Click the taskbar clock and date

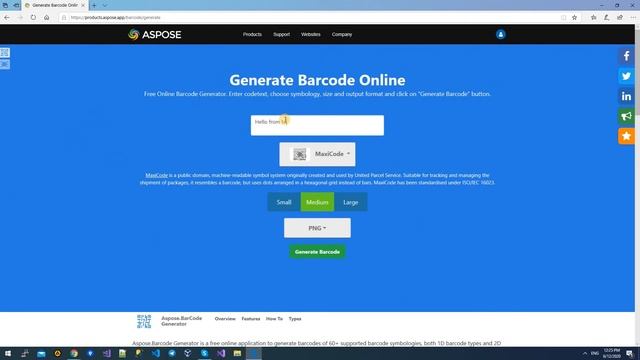[x=611, y=353]
